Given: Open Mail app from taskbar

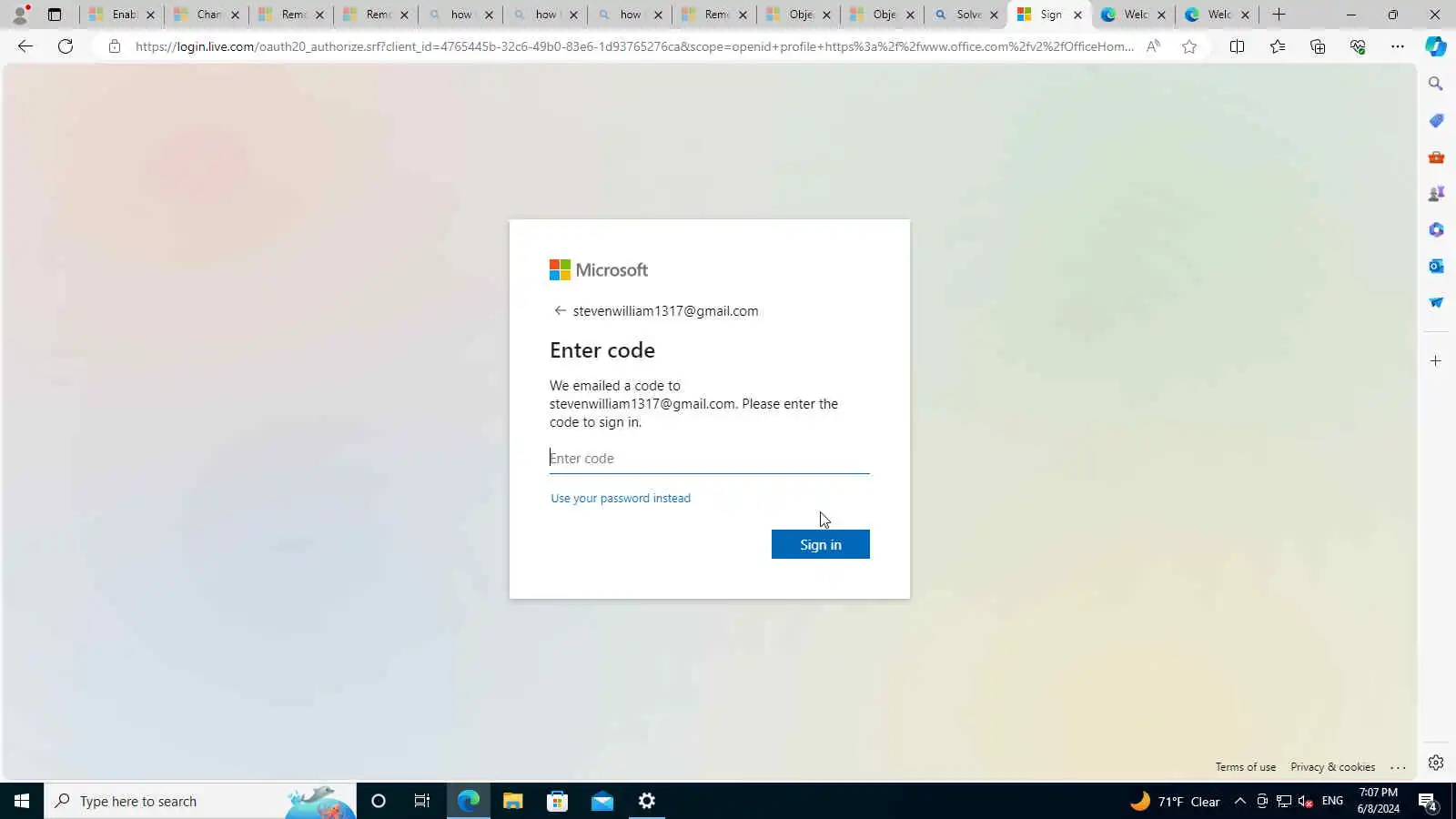Looking at the screenshot, I should (x=602, y=801).
